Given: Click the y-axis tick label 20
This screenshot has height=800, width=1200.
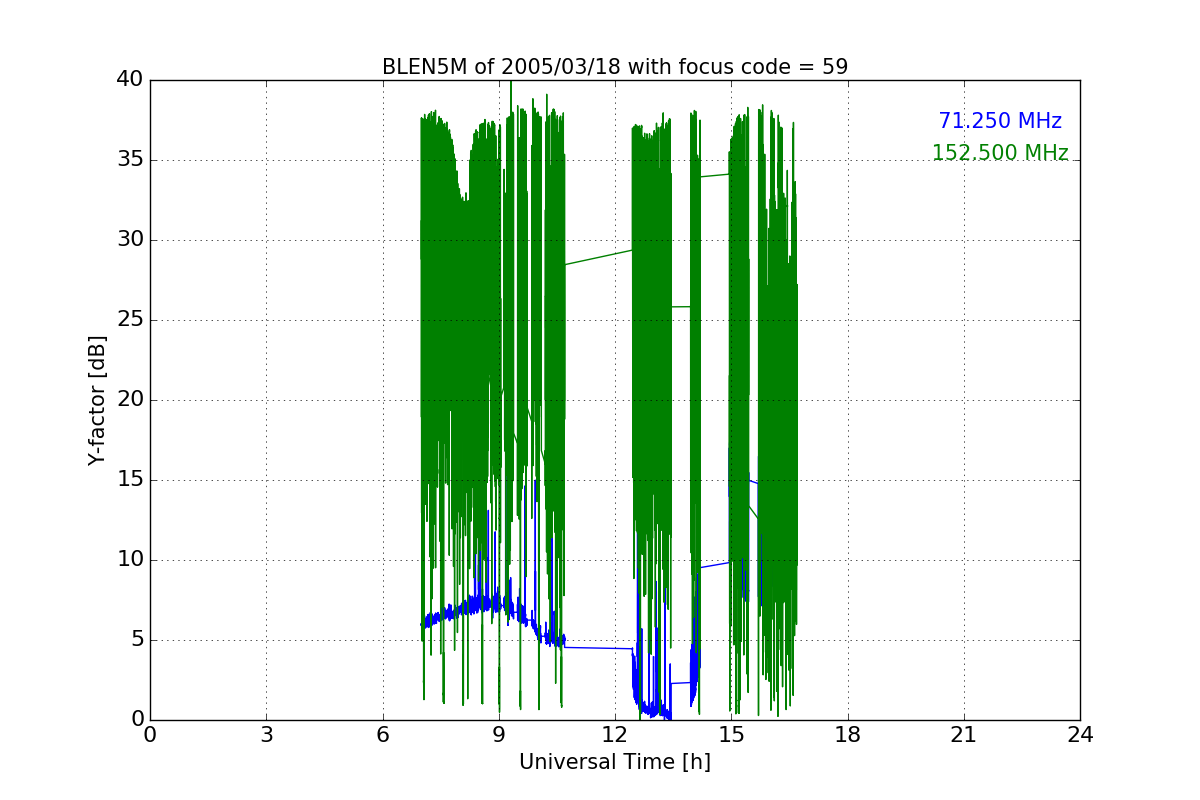Looking at the screenshot, I should [129, 400].
